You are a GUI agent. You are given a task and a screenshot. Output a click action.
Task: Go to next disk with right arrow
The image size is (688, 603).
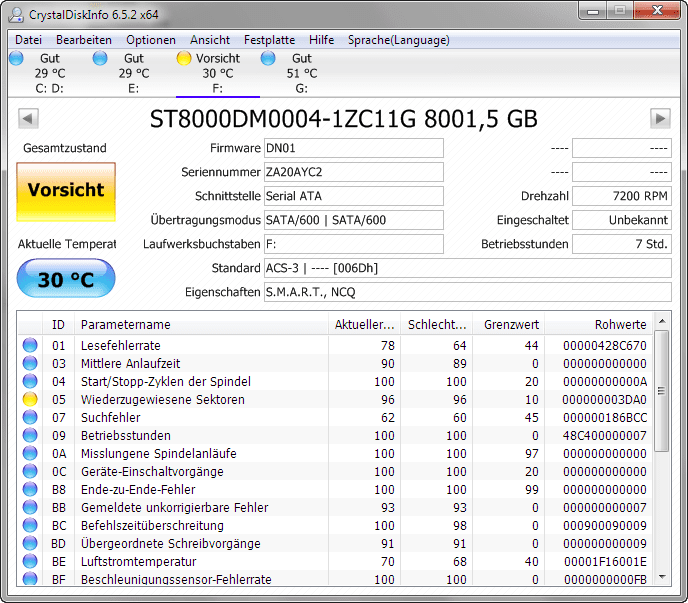(x=660, y=118)
